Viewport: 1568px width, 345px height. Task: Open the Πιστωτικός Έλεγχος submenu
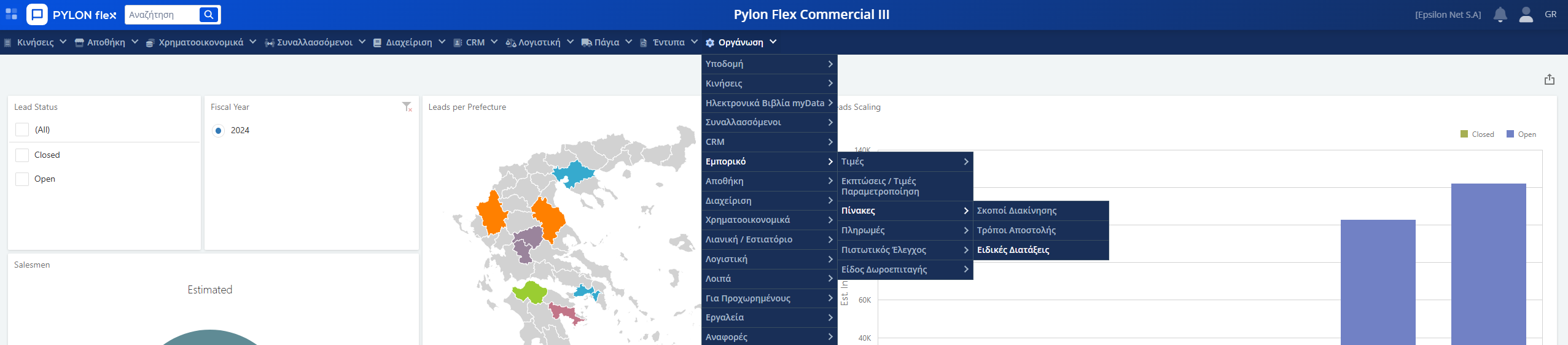click(905, 250)
